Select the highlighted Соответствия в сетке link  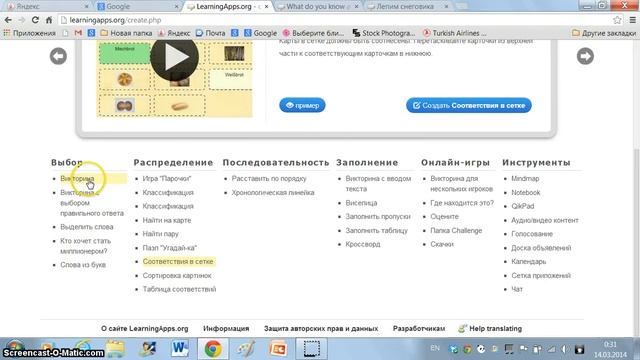tap(178, 262)
